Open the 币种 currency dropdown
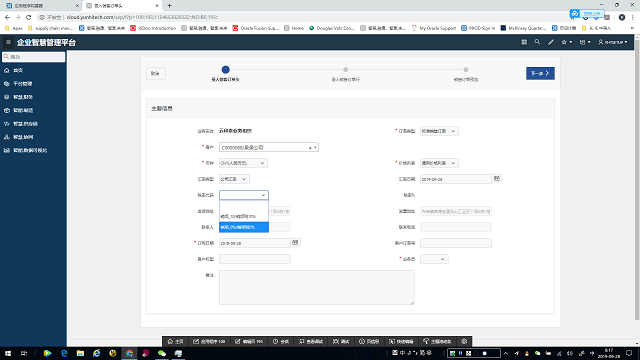Viewport: 640px width, 360px height. coord(243,163)
